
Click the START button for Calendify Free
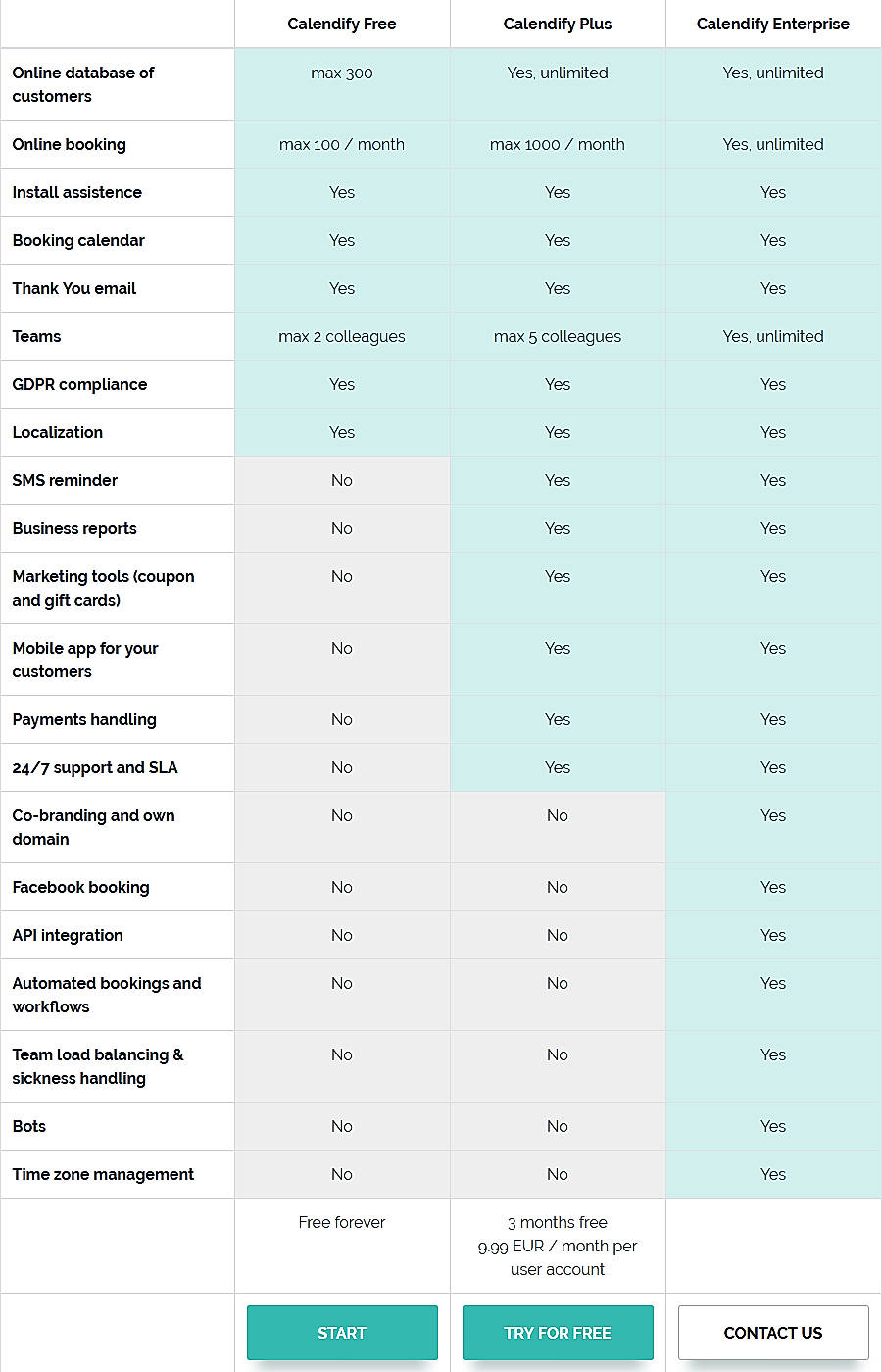coord(341,1333)
